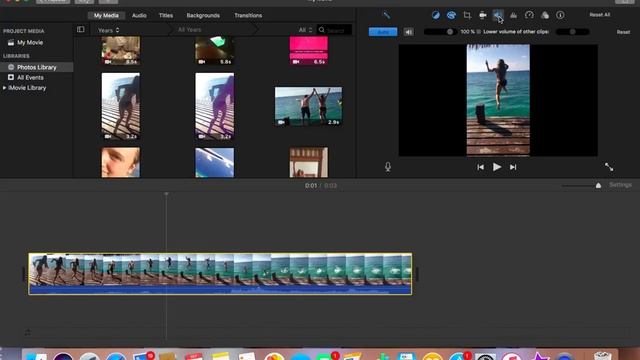Select the 8.5s video thumbnail
The width and height of the screenshot is (640, 360).
pyautogui.click(x=120, y=51)
